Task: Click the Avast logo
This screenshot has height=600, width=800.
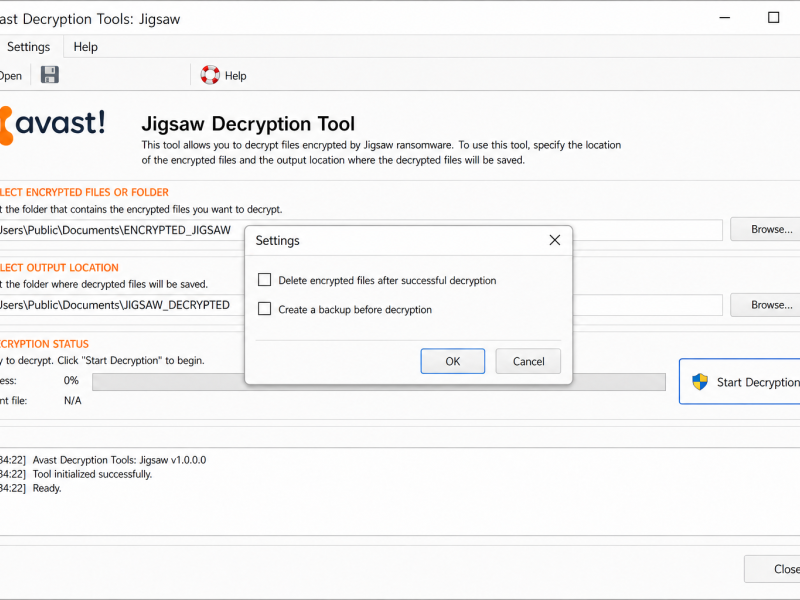Action: 52,124
